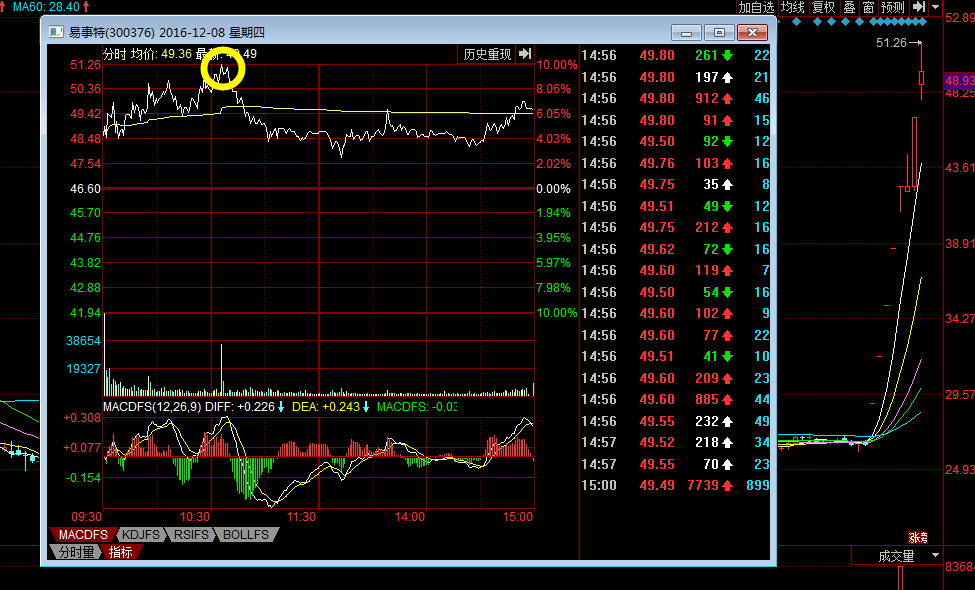
Task: Click the 加自选 add-to-watchlist button
Action: click(x=756, y=7)
